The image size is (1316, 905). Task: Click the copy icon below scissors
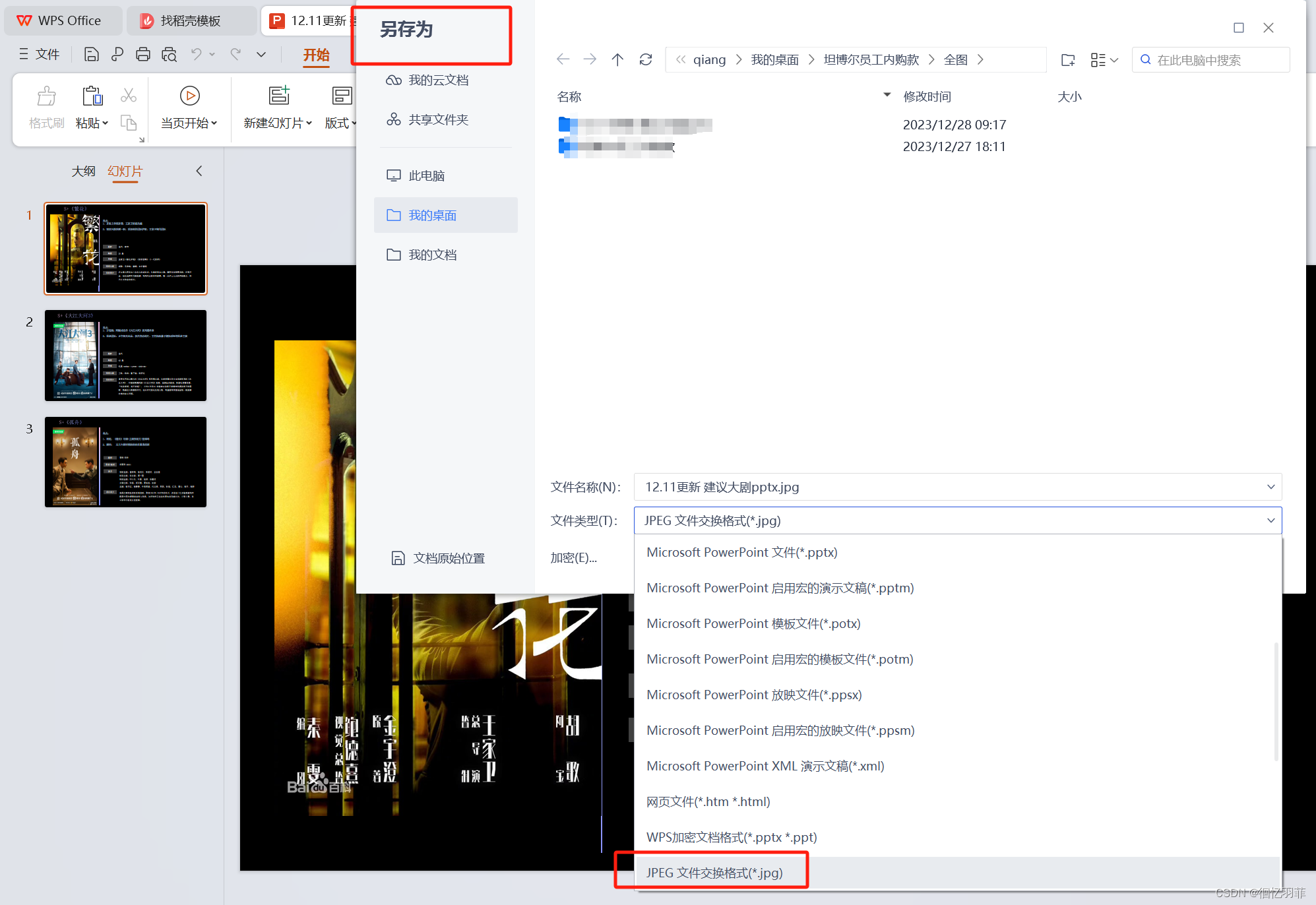(129, 123)
